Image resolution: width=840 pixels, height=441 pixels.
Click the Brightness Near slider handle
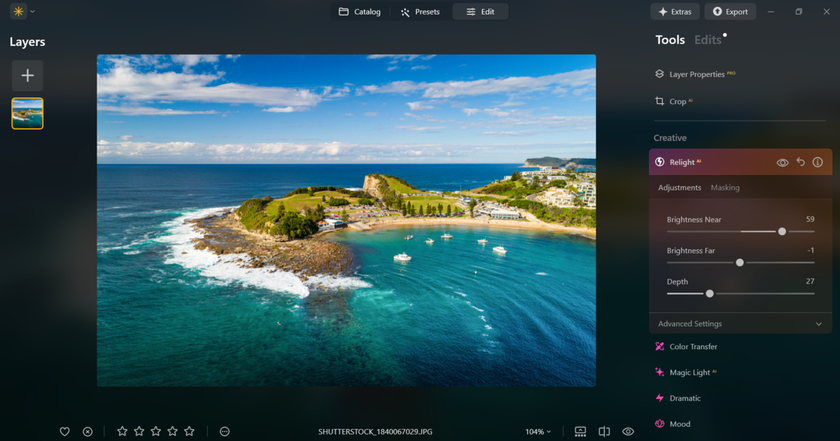tap(782, 231)
